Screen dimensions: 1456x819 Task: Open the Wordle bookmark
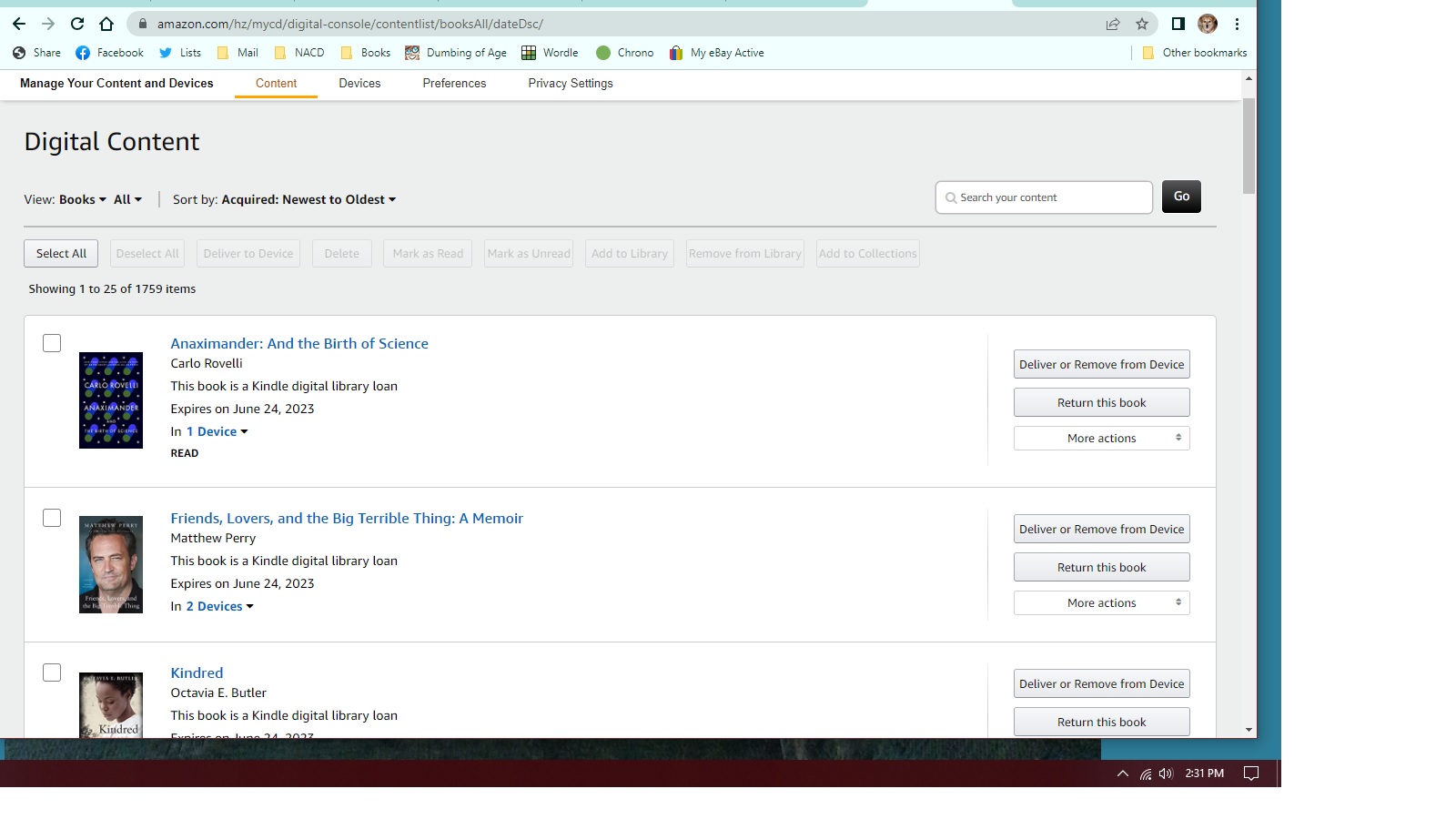(x=550, y=52)
